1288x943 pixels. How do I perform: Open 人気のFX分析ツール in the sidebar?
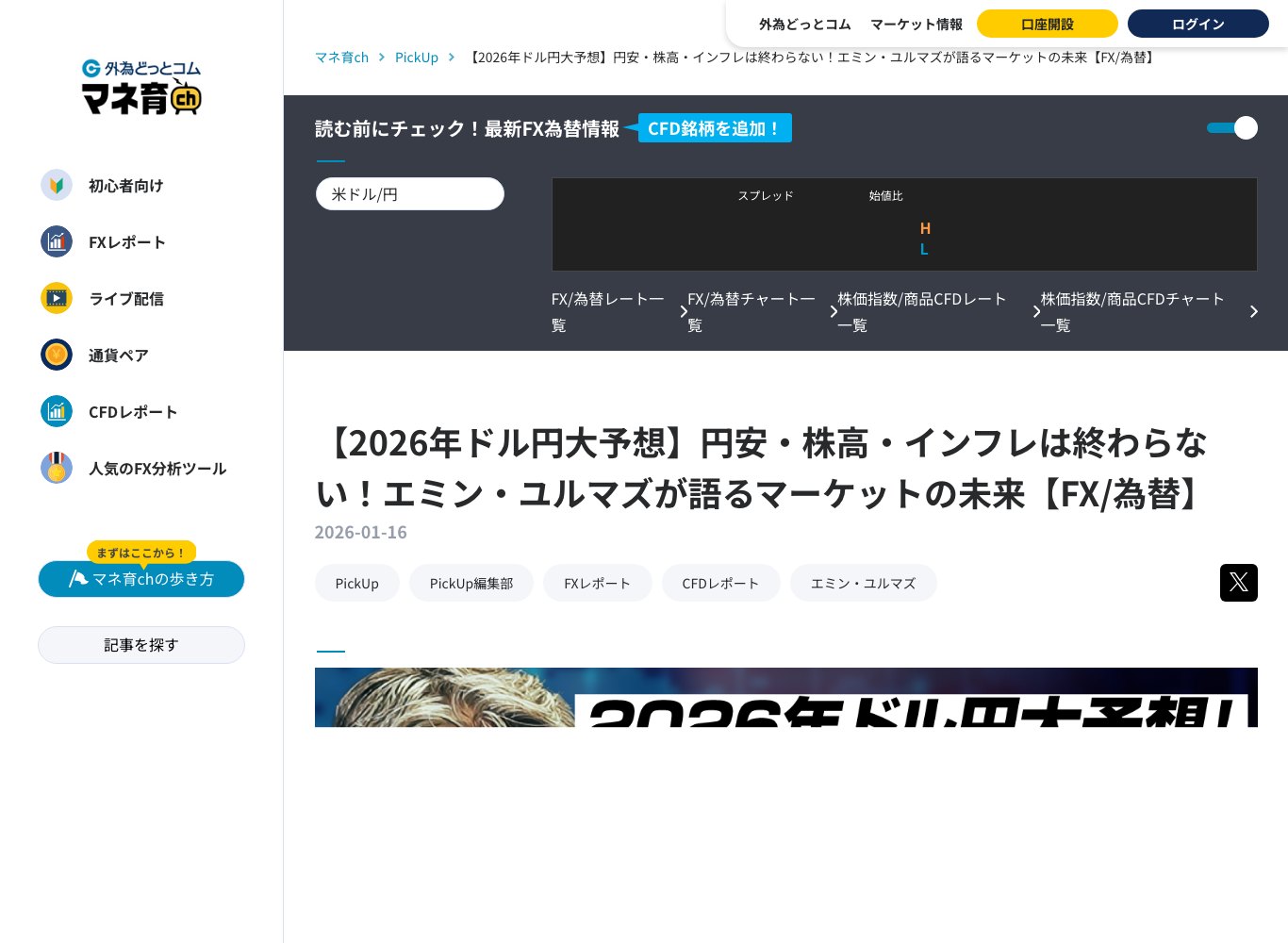click(157, 469)
